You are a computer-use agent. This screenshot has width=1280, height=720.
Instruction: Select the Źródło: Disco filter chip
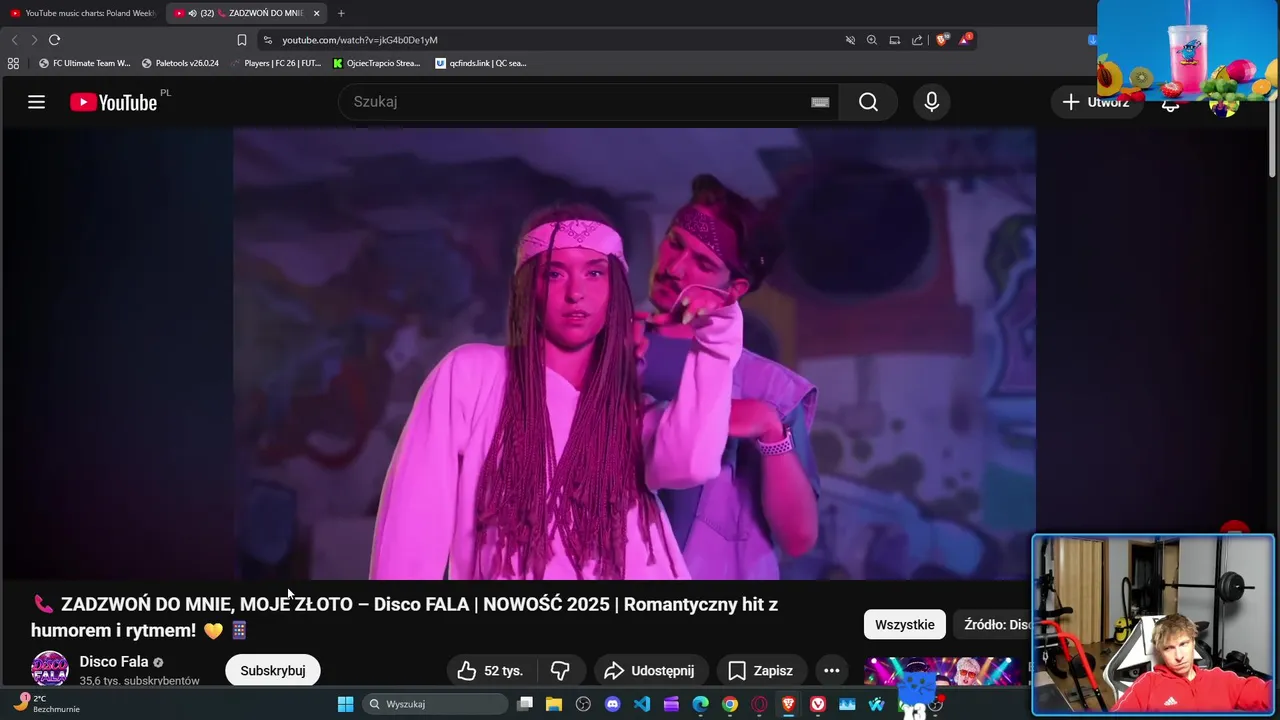click(x=994, y=625)
